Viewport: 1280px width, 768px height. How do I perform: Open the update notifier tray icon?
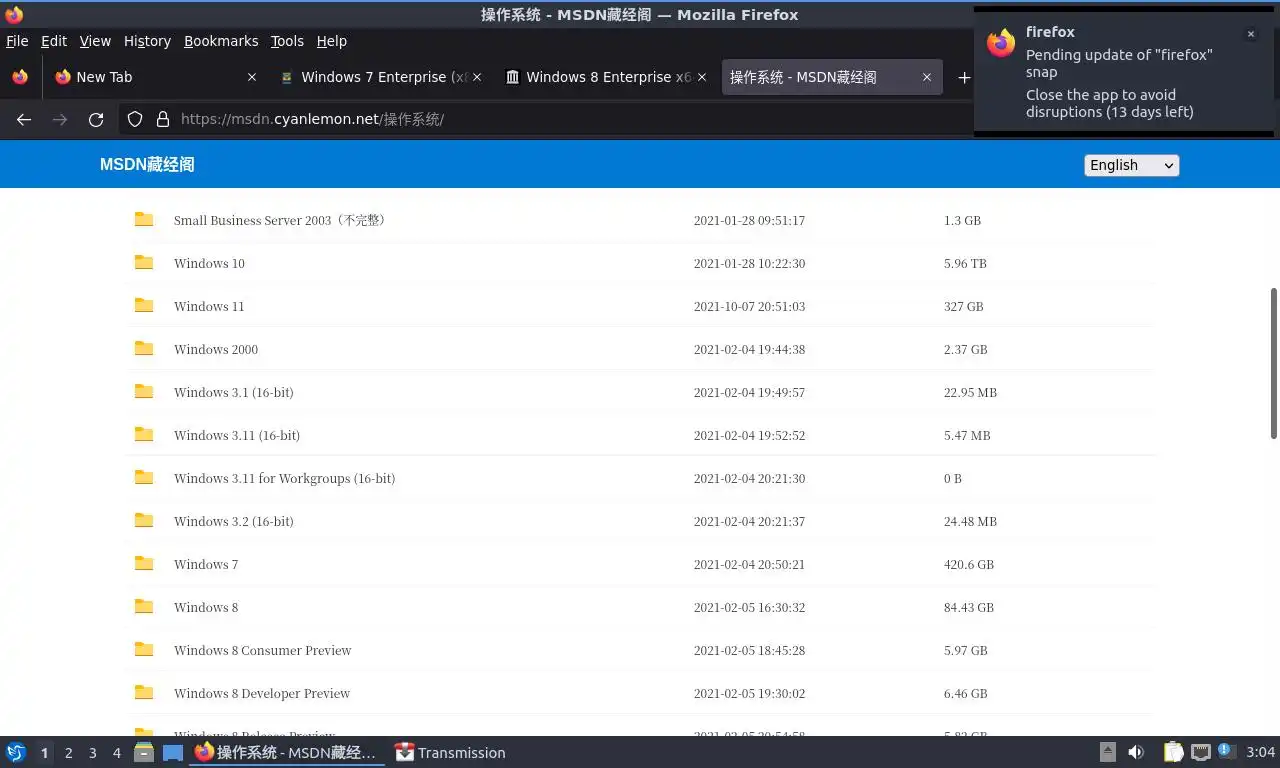[1224, 751]
